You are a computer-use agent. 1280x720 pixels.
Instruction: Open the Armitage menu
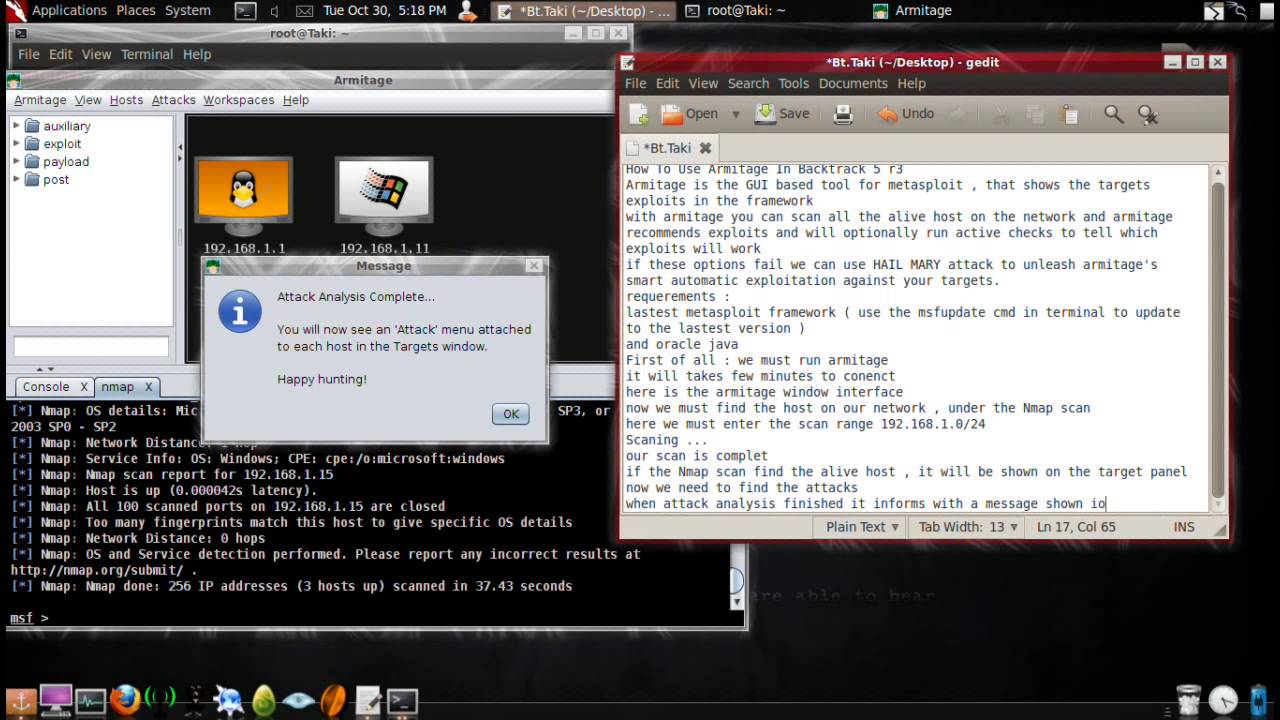pos(40,100)
